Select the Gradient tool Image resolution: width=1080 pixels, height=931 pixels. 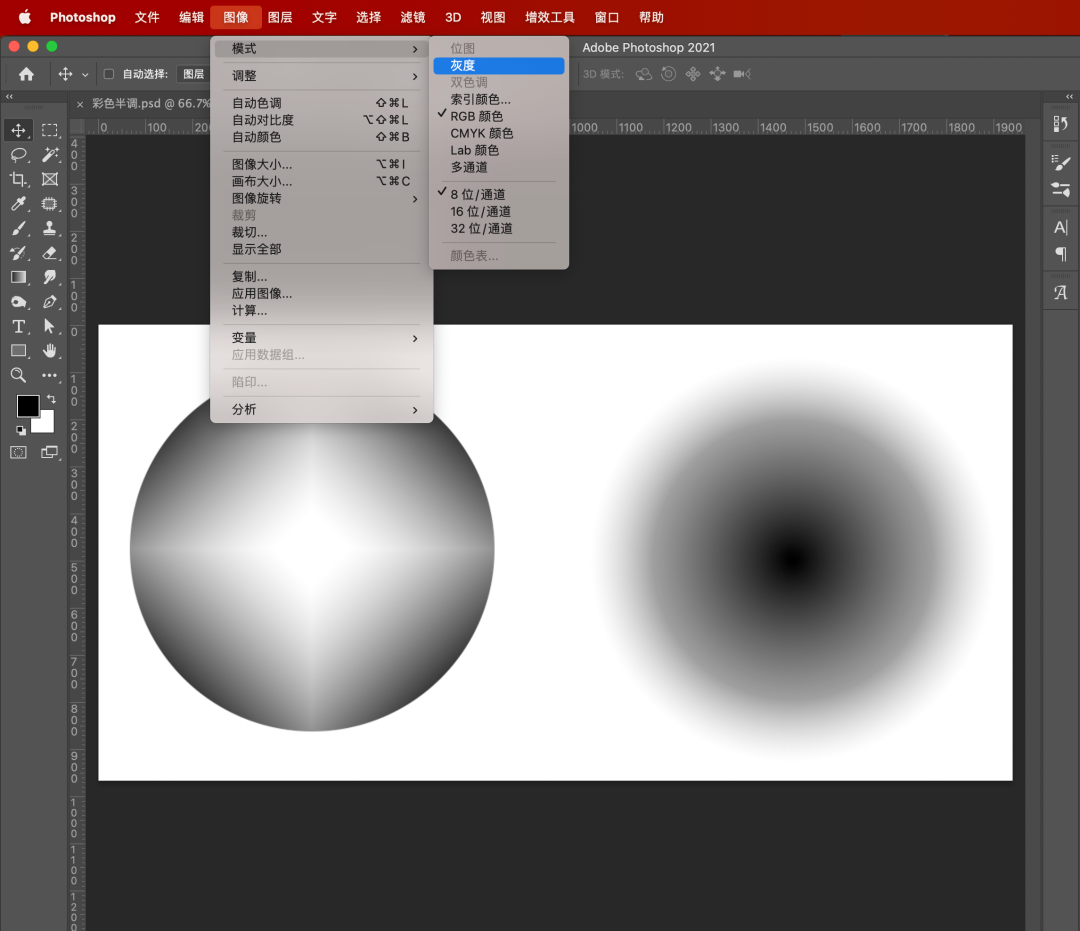pyautogui.click(x=18, y=277)
